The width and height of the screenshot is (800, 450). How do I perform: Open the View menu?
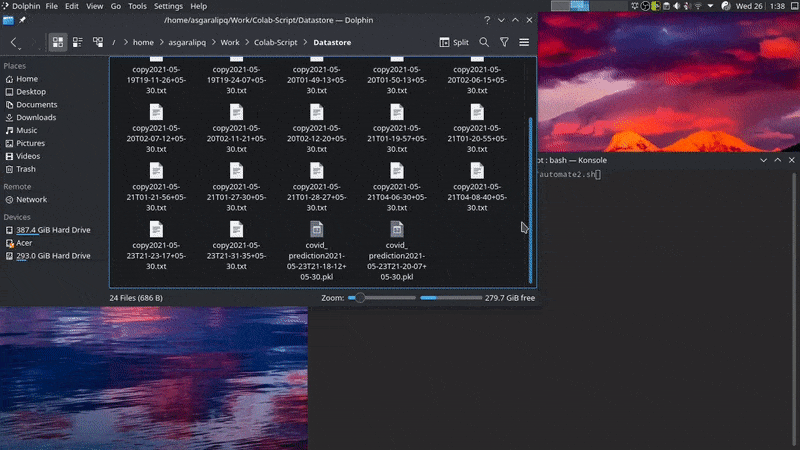pos(94,6)
